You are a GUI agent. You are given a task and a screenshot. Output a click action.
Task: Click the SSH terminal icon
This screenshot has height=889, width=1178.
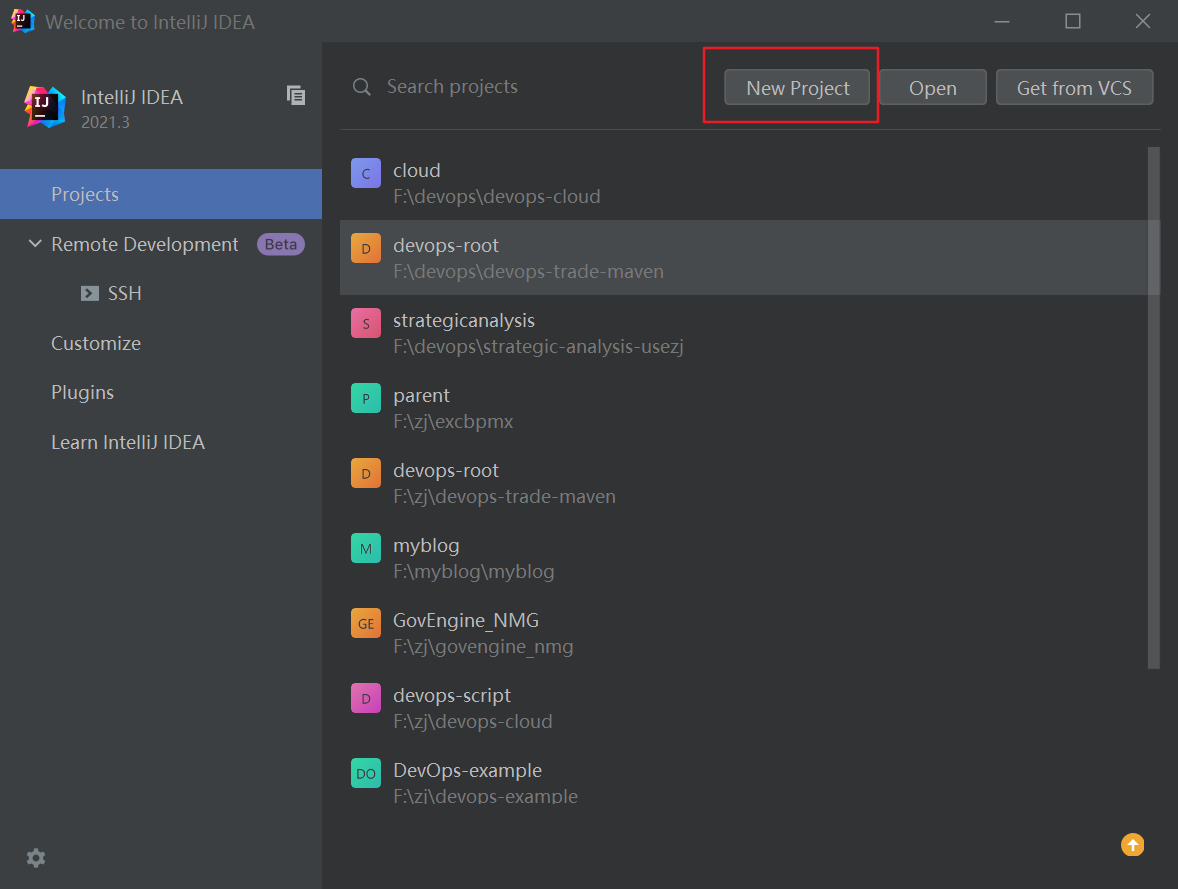coord(90,293)
